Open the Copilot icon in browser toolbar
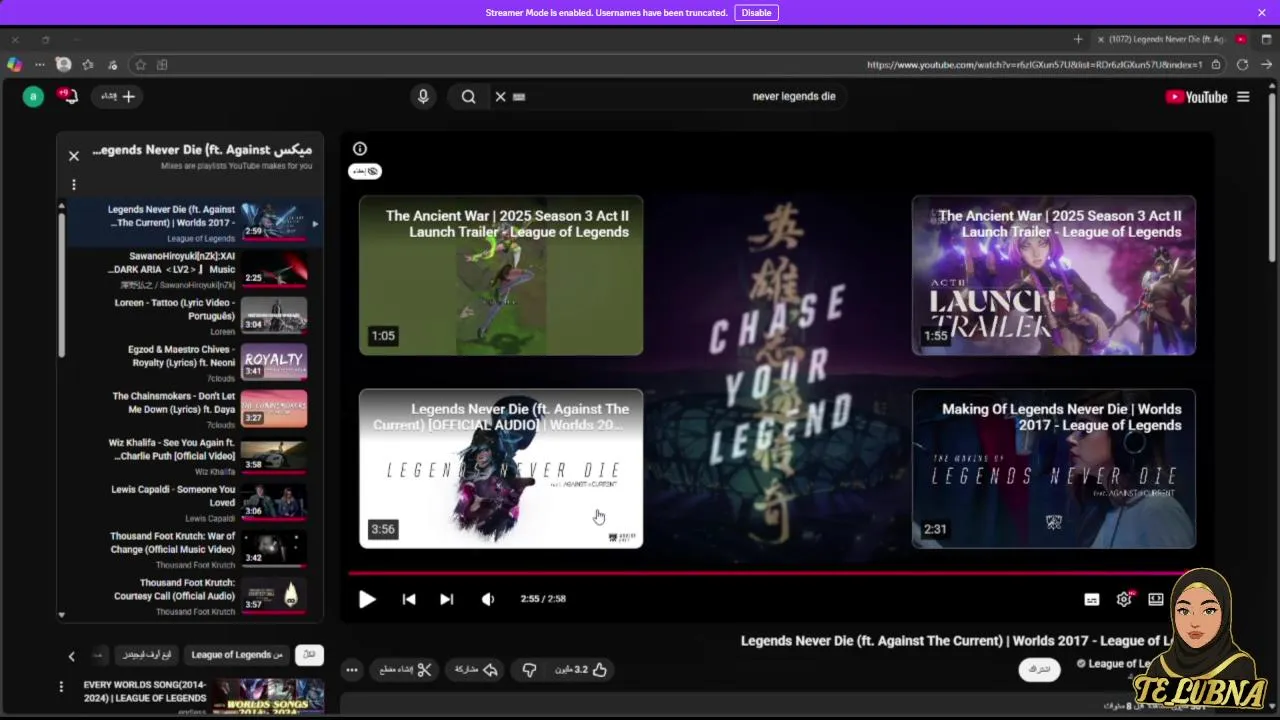The image size is (1280, 720). (x=14, y=65)
